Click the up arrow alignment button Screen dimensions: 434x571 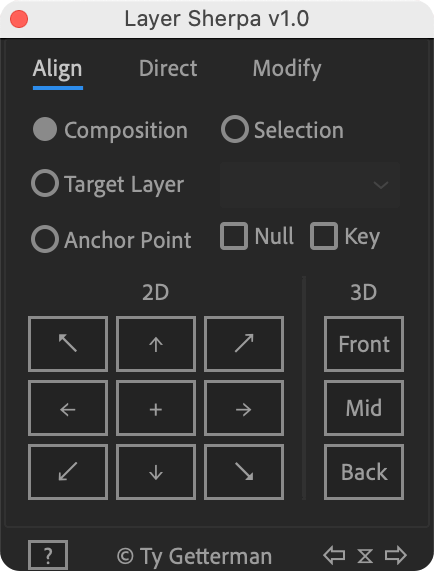coord(156,344)
